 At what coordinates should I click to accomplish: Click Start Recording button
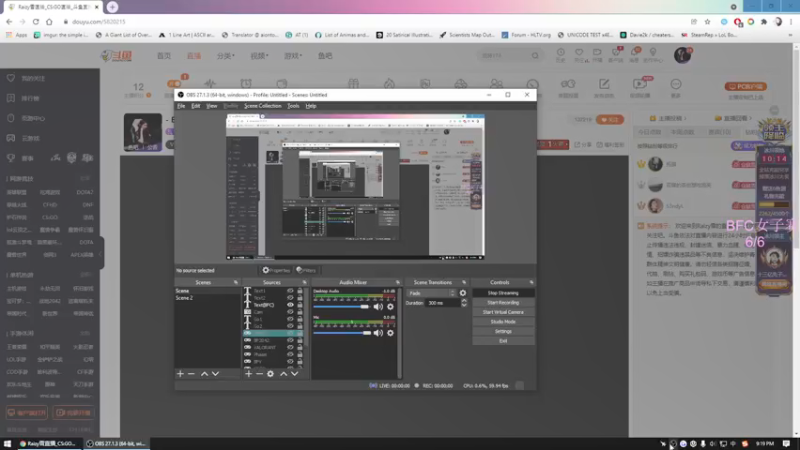pos(503,303)
